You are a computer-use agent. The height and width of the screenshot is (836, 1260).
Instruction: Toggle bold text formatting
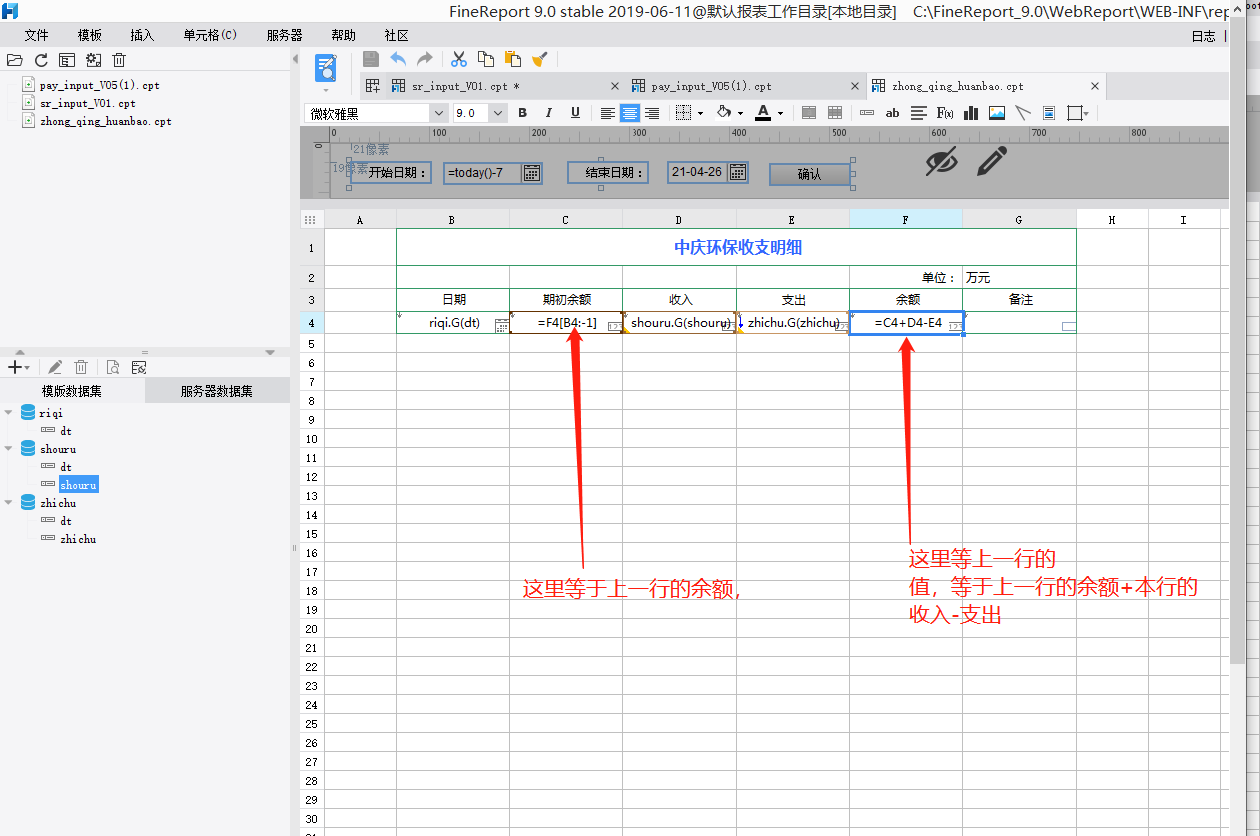tap(522, 113)
